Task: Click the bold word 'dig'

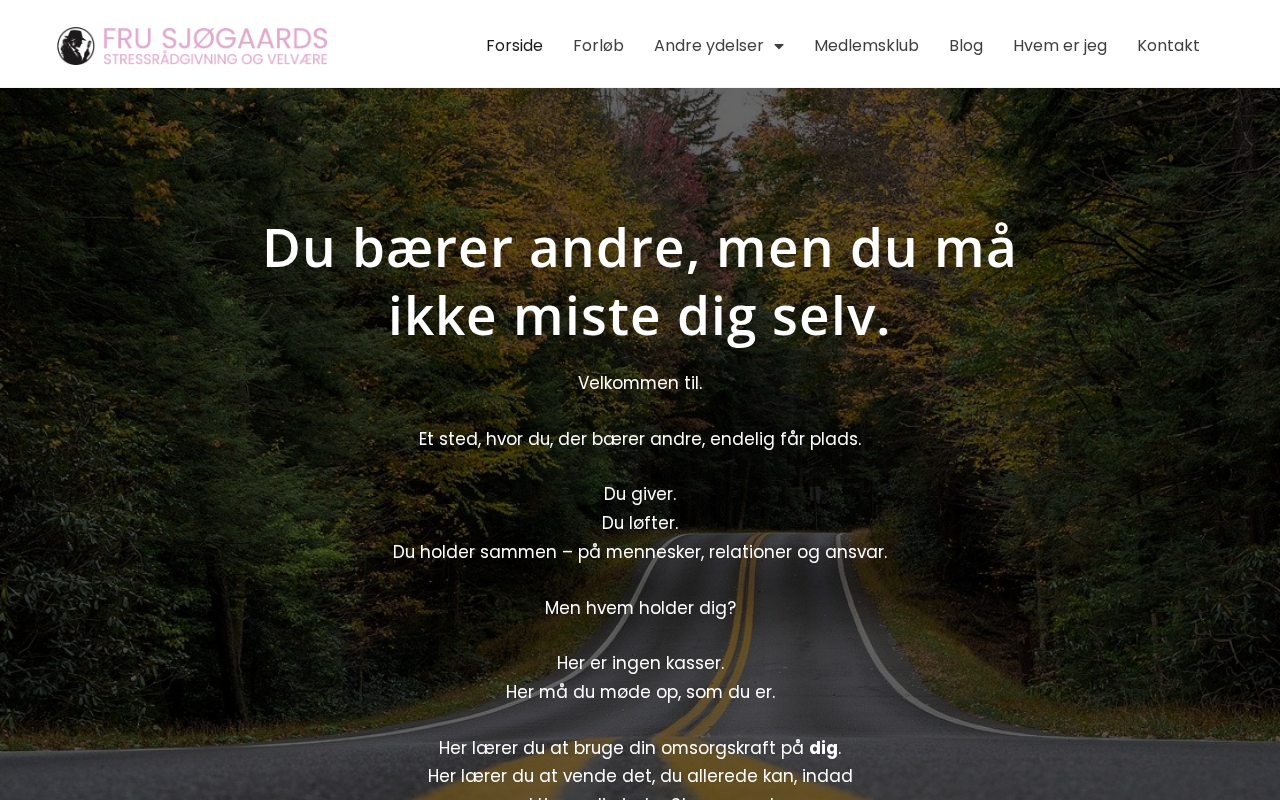Action: coord(823,748)
